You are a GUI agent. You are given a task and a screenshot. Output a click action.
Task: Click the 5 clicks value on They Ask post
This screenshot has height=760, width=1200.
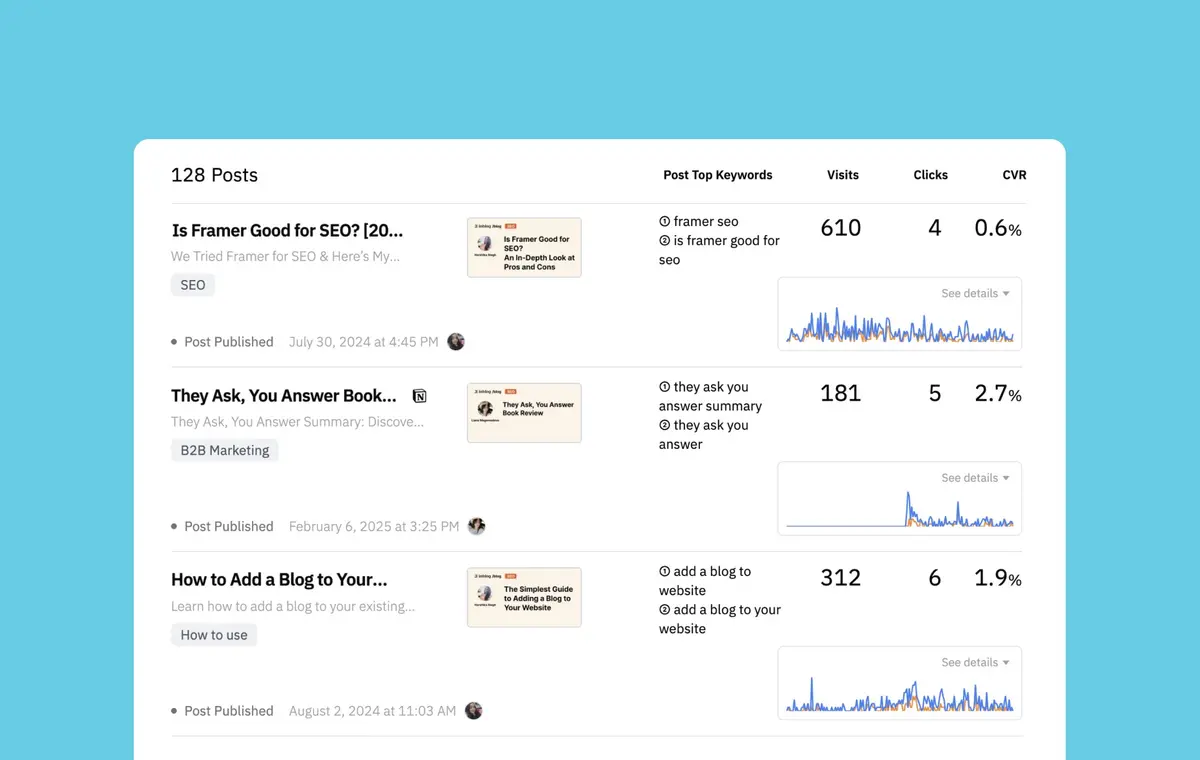(935, 394)
